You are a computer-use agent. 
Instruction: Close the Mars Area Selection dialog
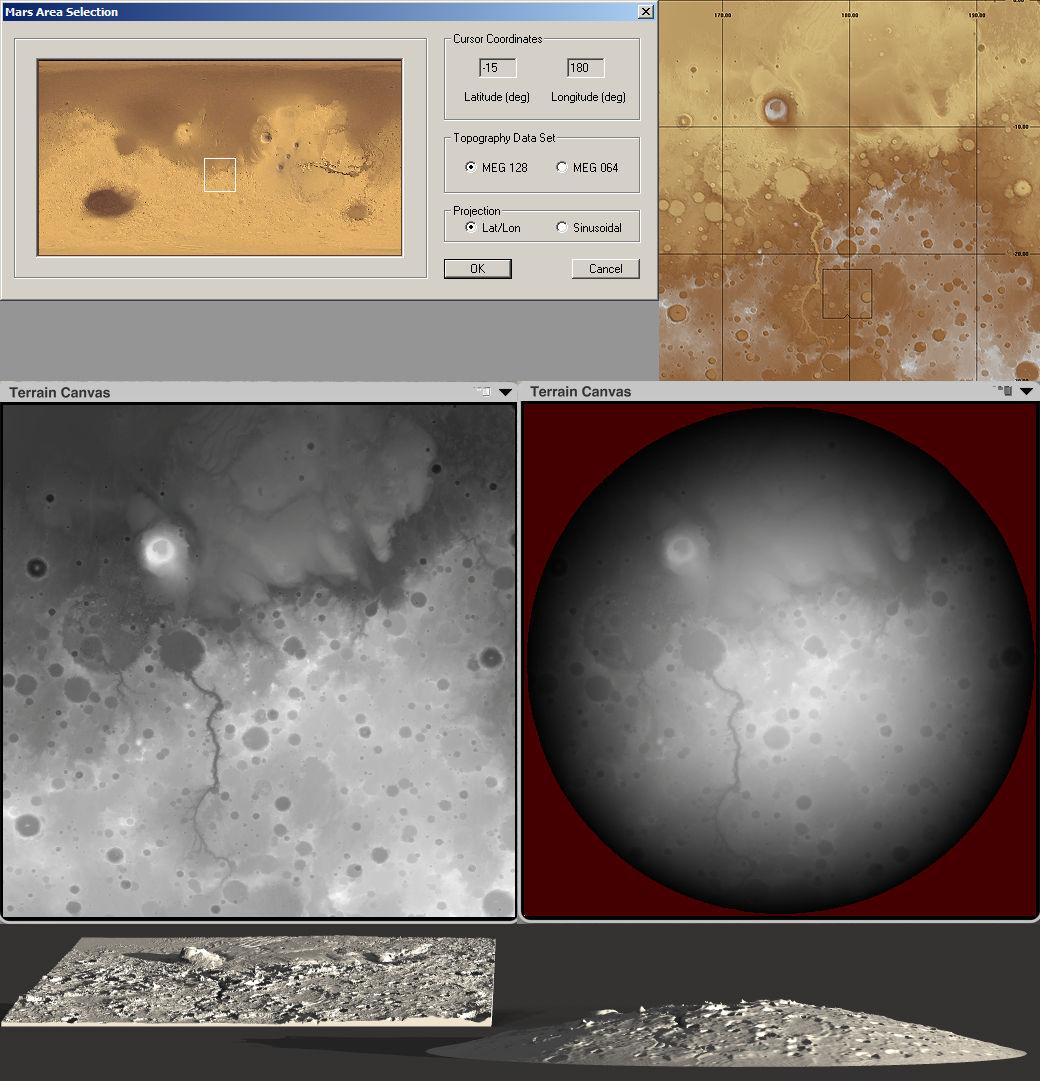(646, 12)
